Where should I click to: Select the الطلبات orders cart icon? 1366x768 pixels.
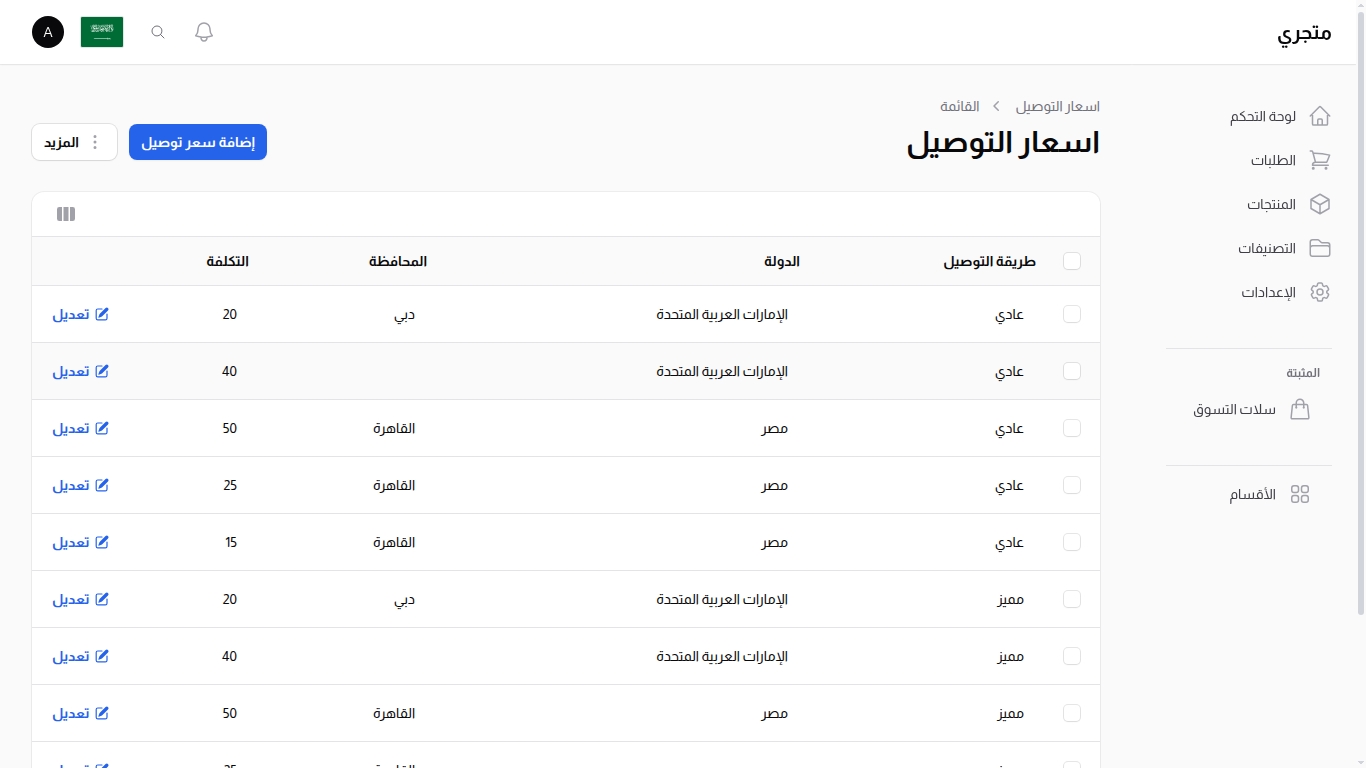click(x=1320, y=160)
